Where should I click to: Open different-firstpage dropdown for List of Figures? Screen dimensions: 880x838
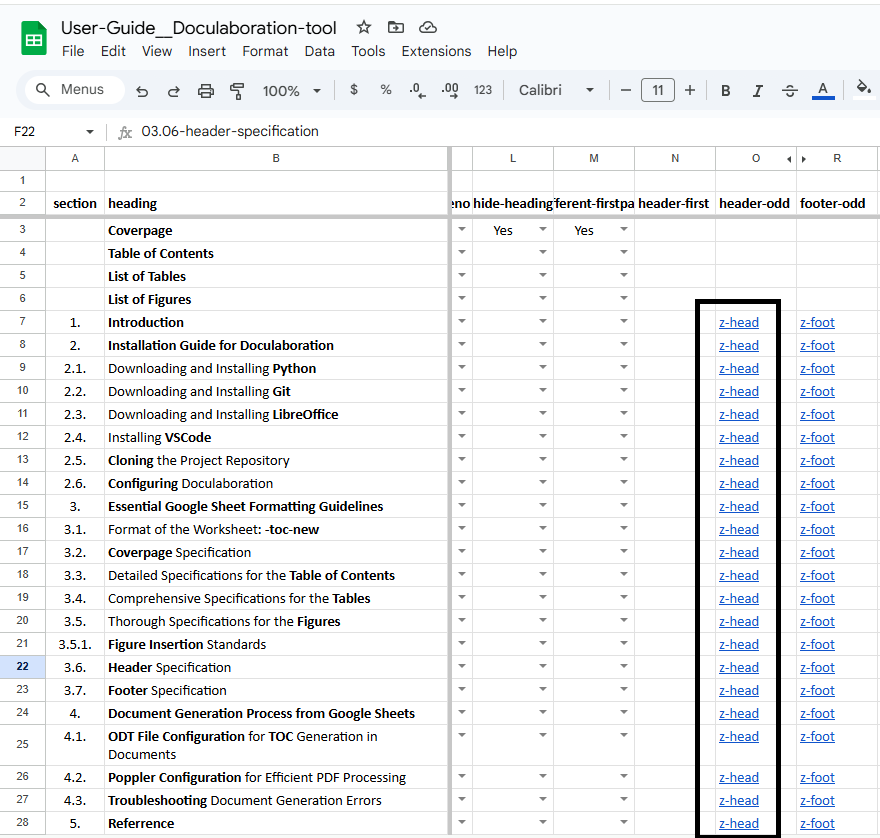coord(624,298)
